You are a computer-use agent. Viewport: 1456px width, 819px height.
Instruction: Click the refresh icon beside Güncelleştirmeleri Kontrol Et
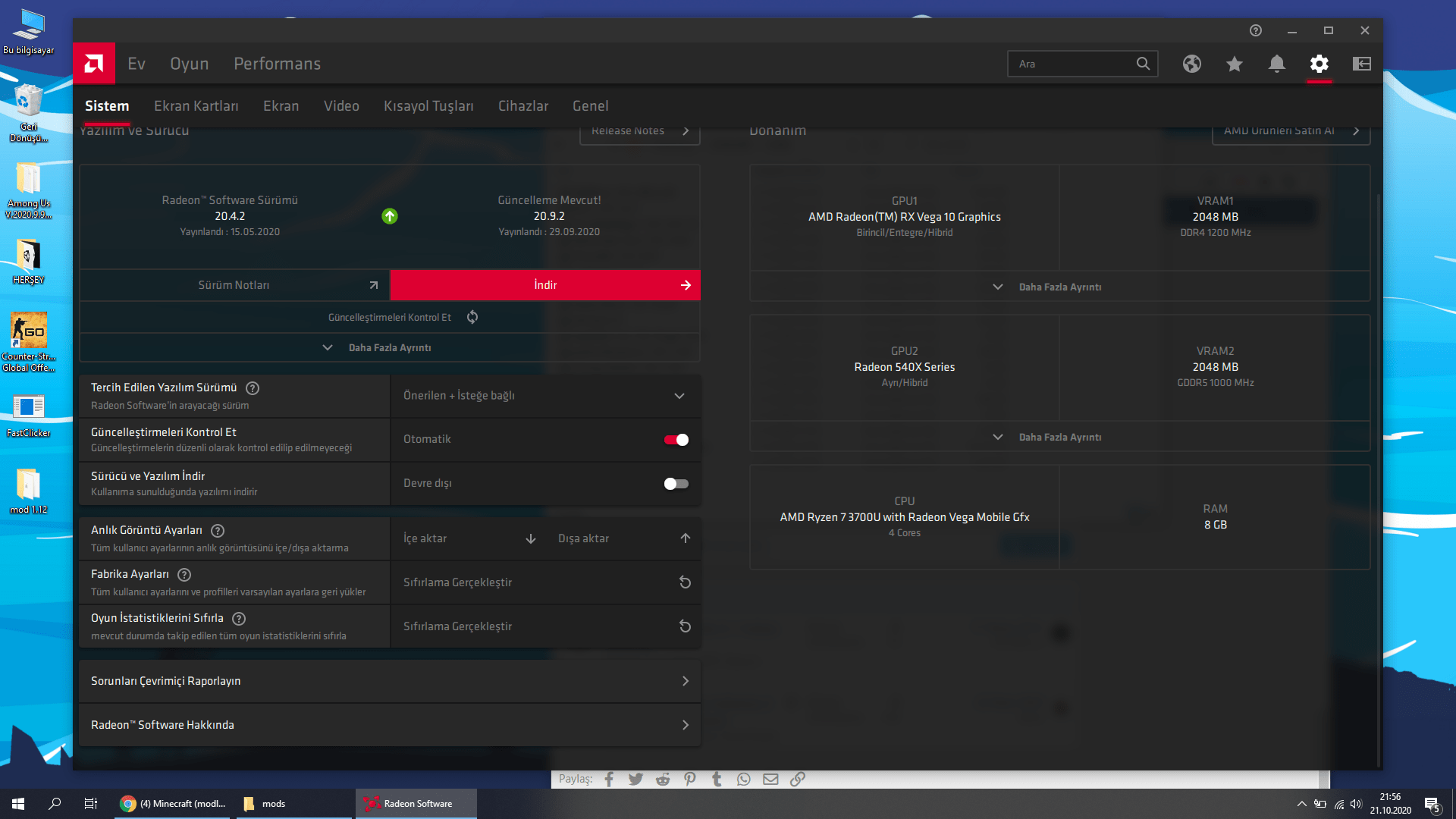coord(472,317)
